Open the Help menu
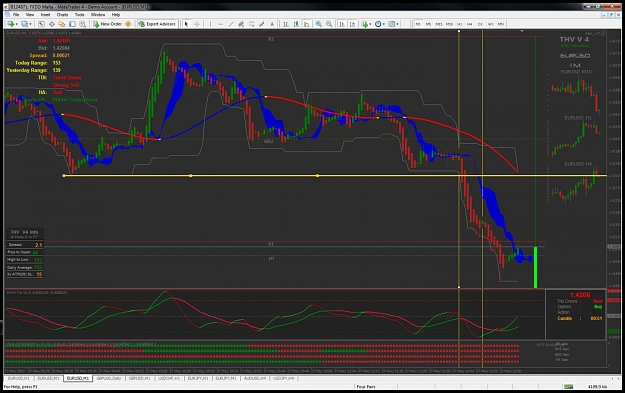 tap(116, 14)
